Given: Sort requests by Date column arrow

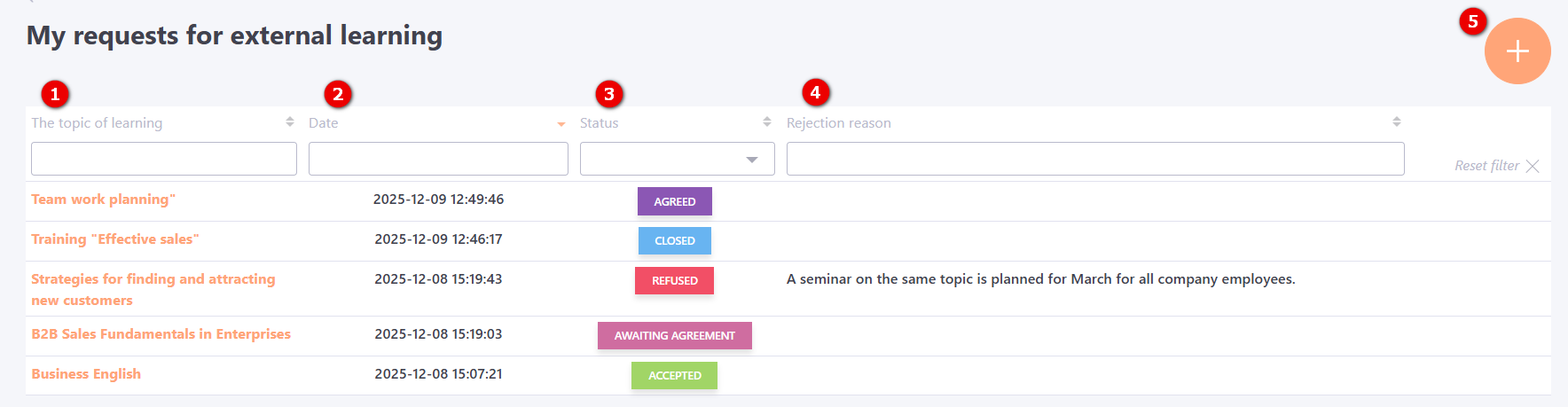Looking at the screenshot, I should [561, 124].
